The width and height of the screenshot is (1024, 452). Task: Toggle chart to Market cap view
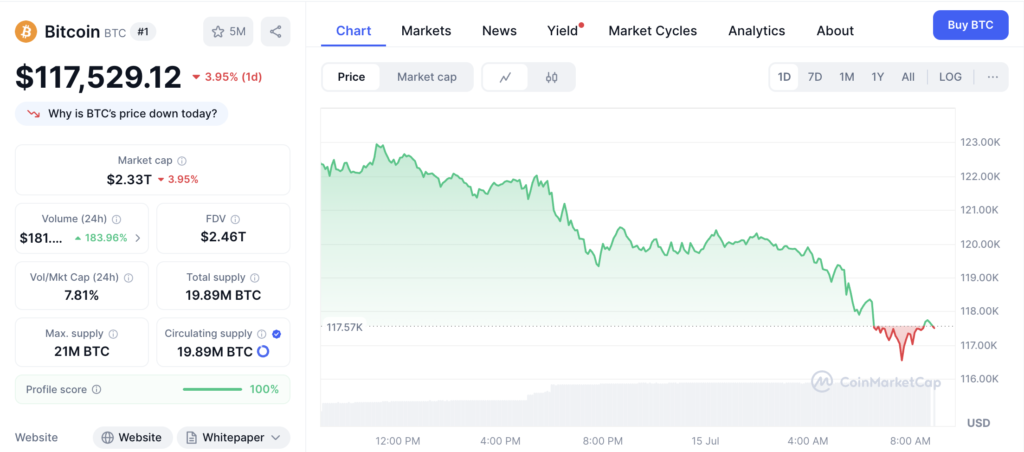426,77
